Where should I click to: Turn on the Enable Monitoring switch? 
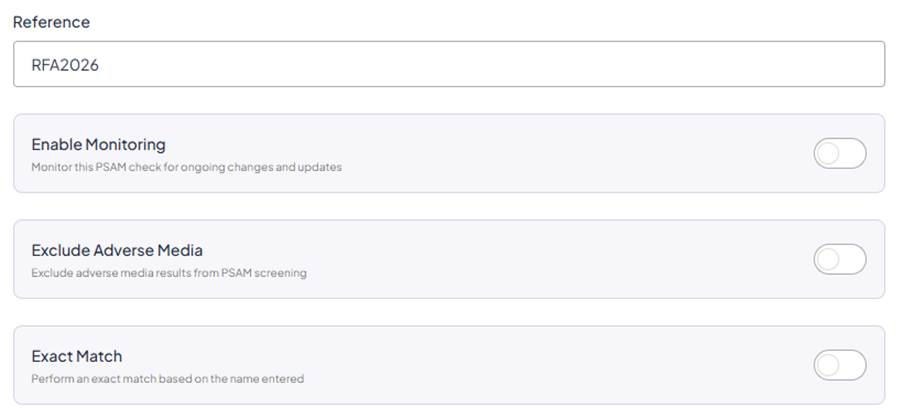839,154
